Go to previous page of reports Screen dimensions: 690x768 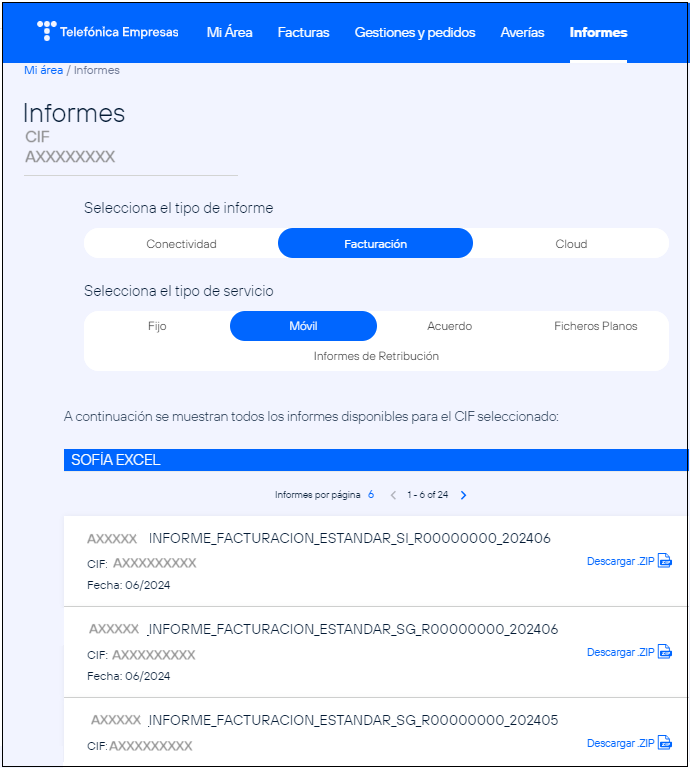(393, 495)
